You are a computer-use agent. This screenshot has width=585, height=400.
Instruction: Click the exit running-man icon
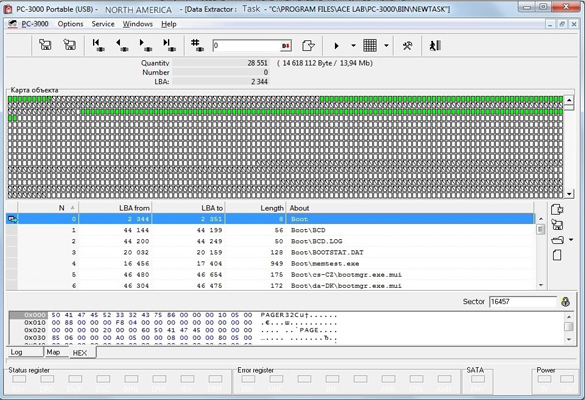coord(435,46)
